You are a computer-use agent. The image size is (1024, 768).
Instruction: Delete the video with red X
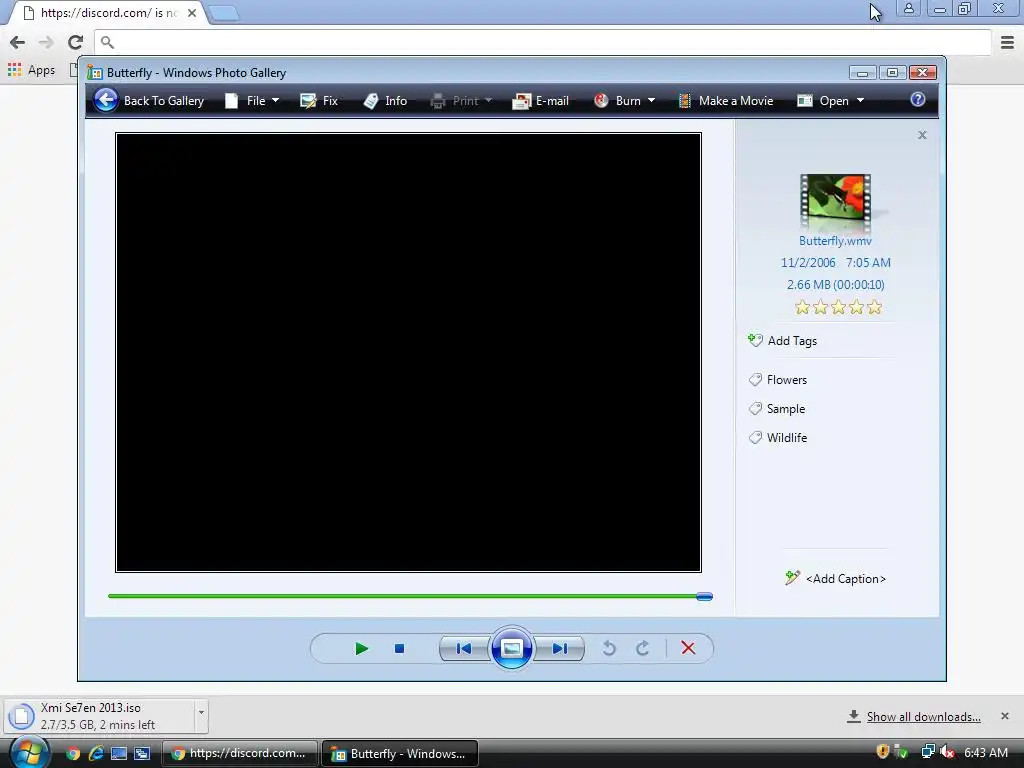688,648
